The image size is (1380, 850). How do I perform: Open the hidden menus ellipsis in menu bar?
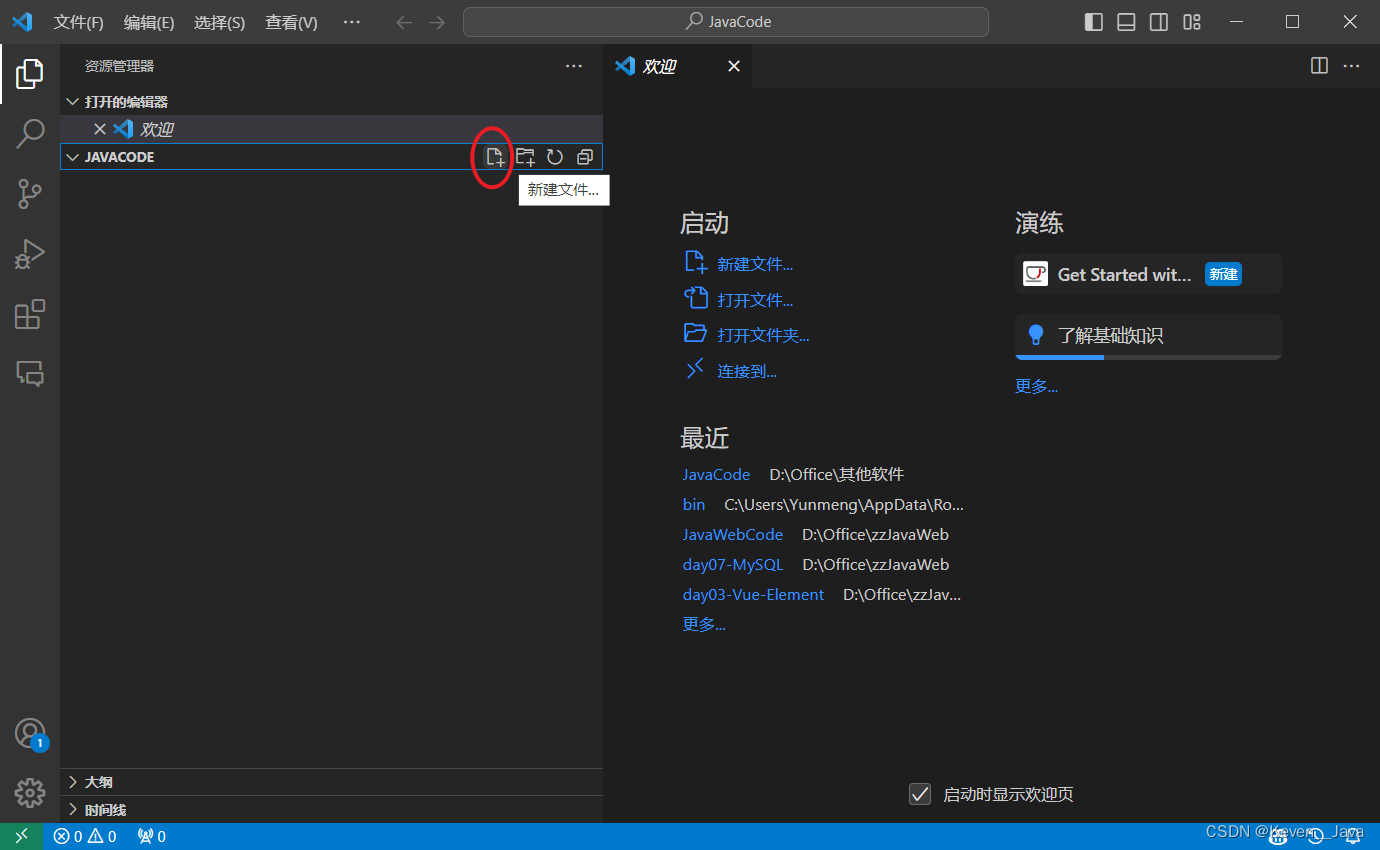(x=352, y=22)
